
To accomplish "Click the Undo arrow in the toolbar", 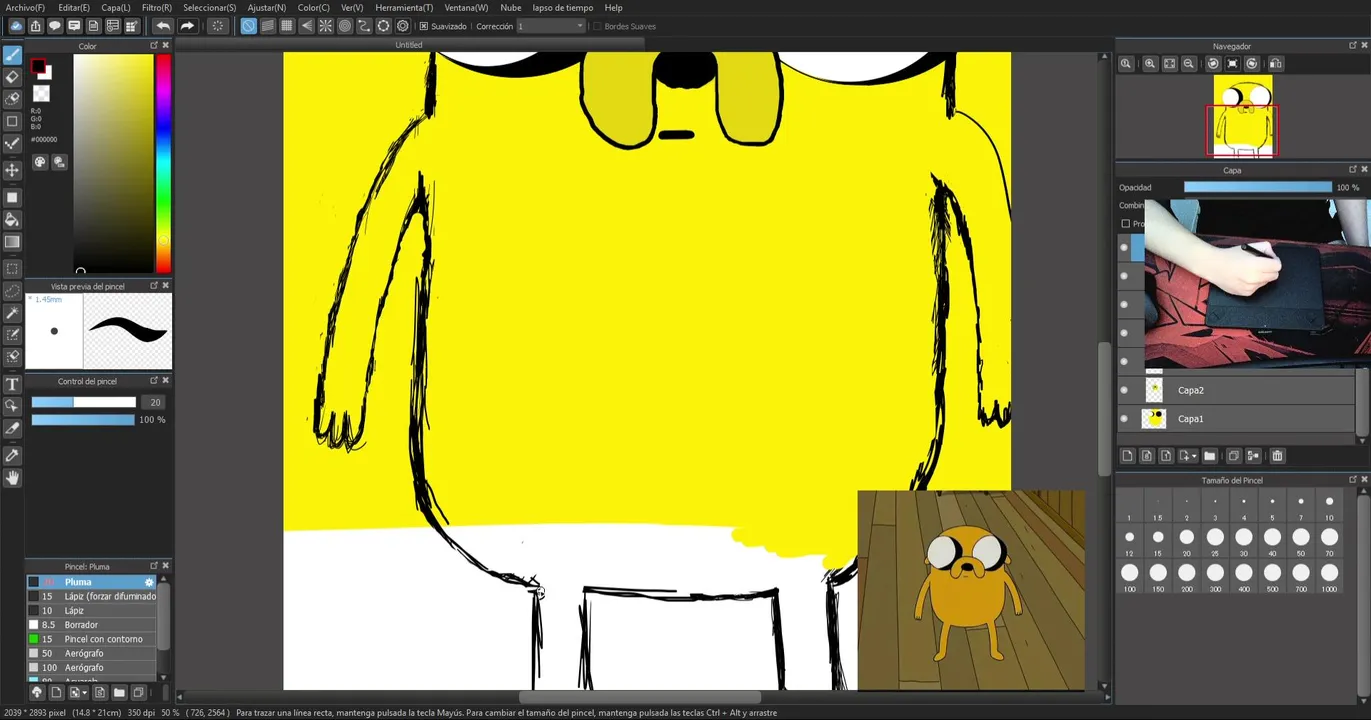I will pos(162,26).
